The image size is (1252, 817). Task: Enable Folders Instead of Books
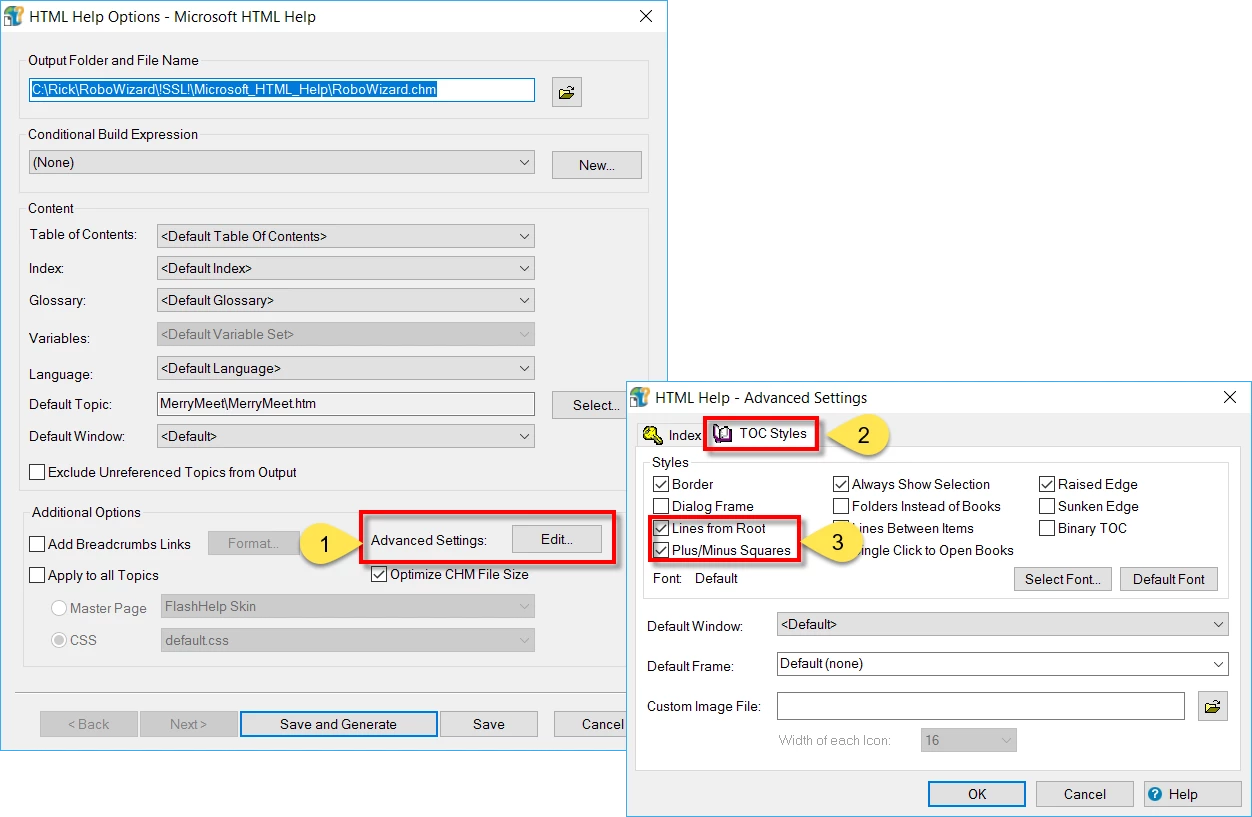[x=841, y=506]
